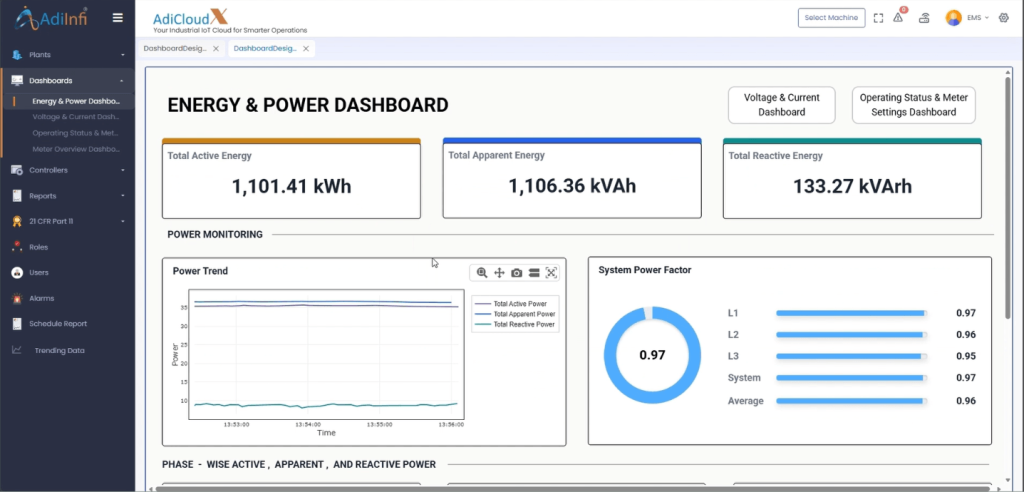Click the 133.27 kVArh value
The width and height of the screenshot is (1024, 492).
(x=852, y=186)
